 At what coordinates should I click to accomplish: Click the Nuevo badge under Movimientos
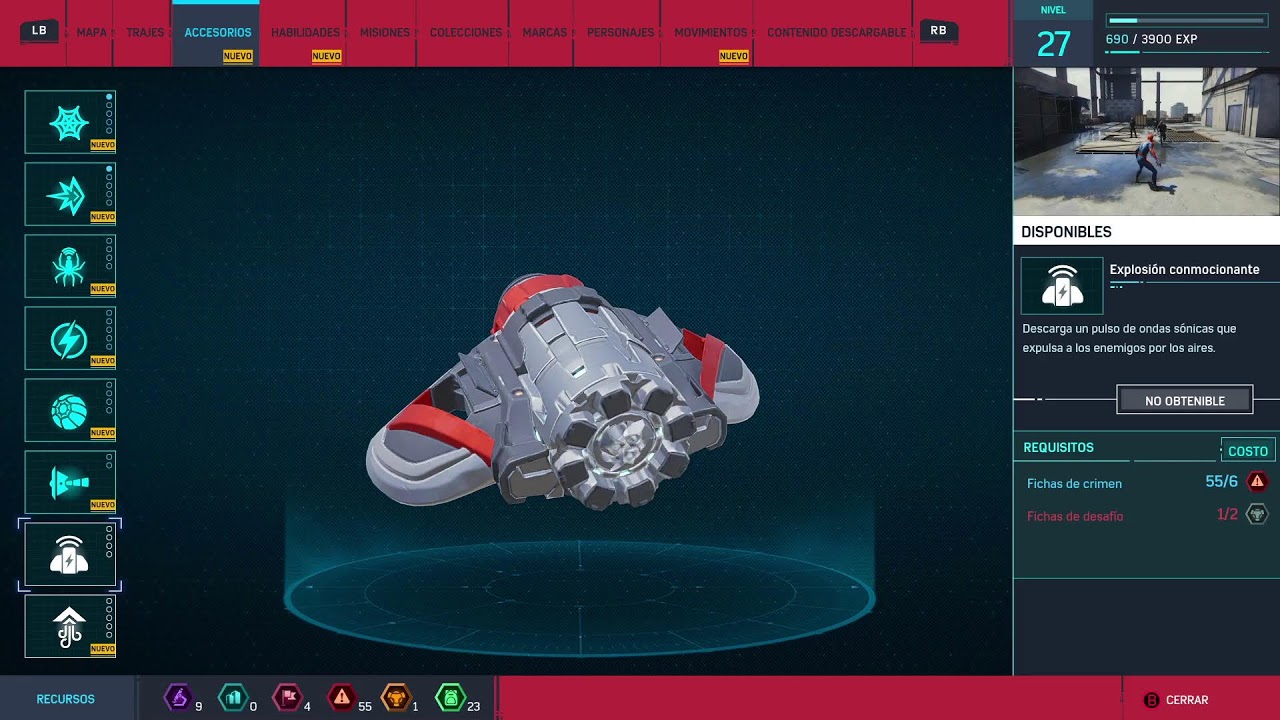(733, 56)
